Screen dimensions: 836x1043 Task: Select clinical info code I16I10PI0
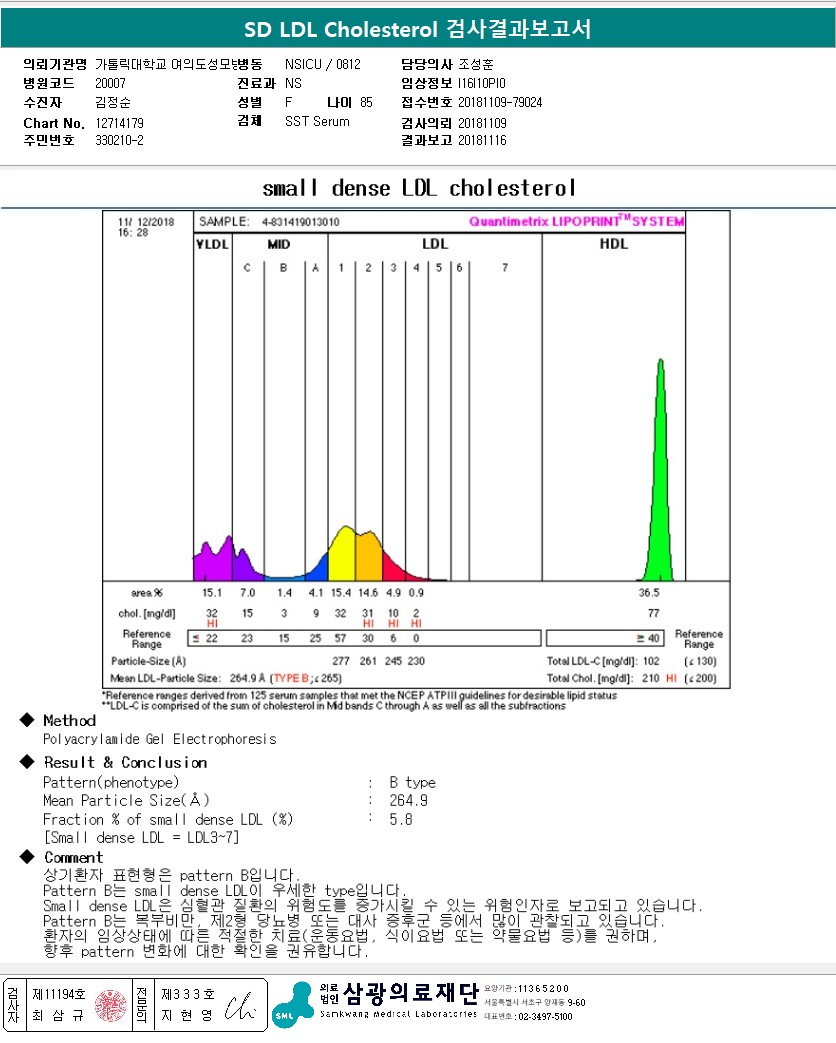click(x=482, y=83)
